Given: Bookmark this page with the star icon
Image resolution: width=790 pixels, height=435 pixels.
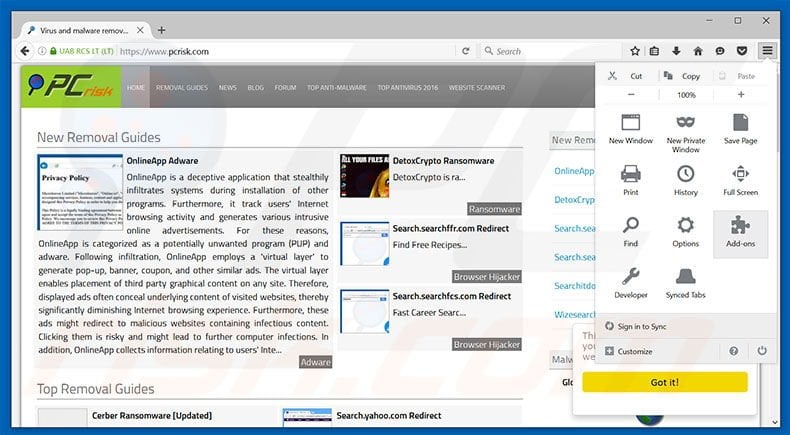Looking at the screenshot, I should [x=635, y=51].
